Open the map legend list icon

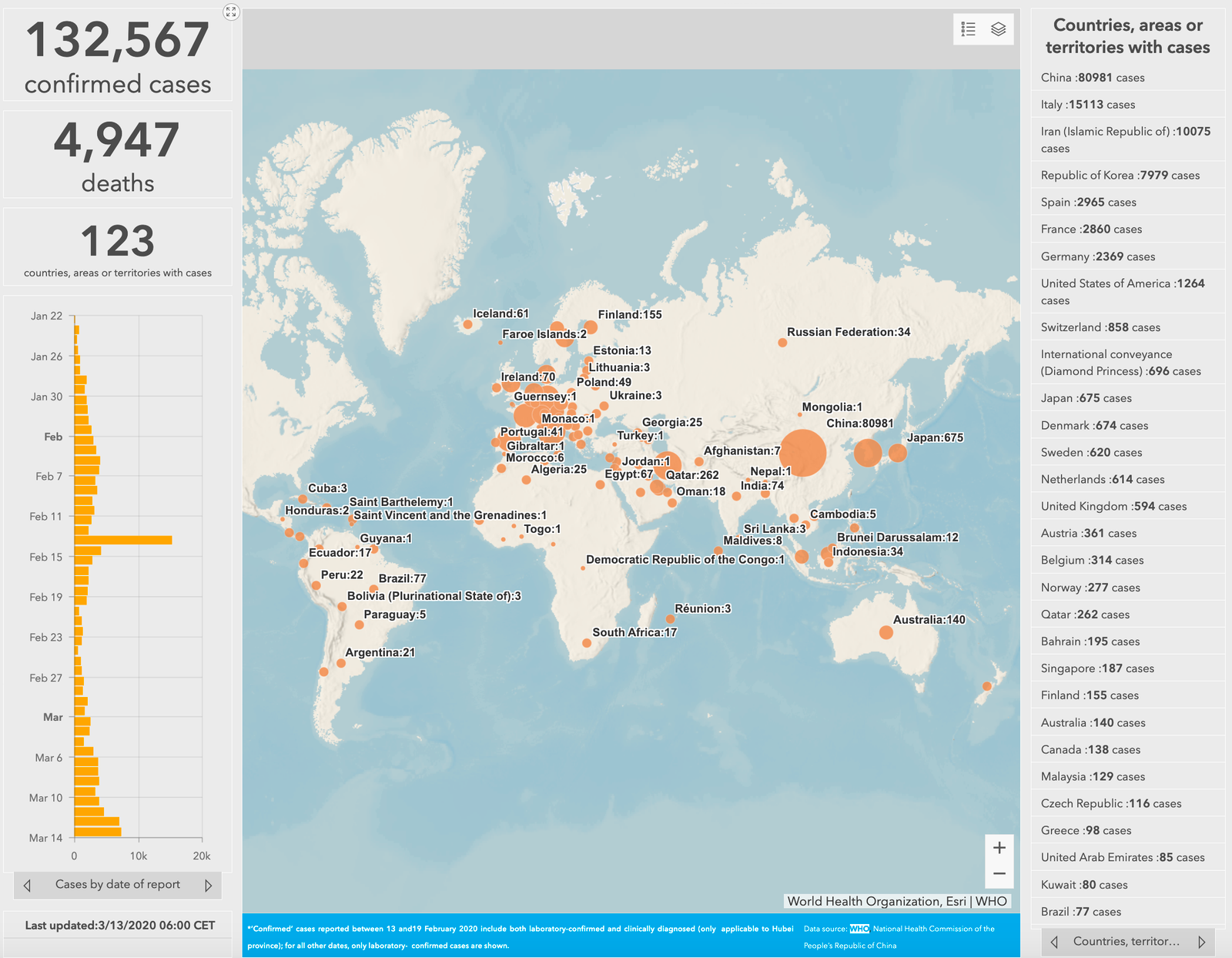point(969,29)
